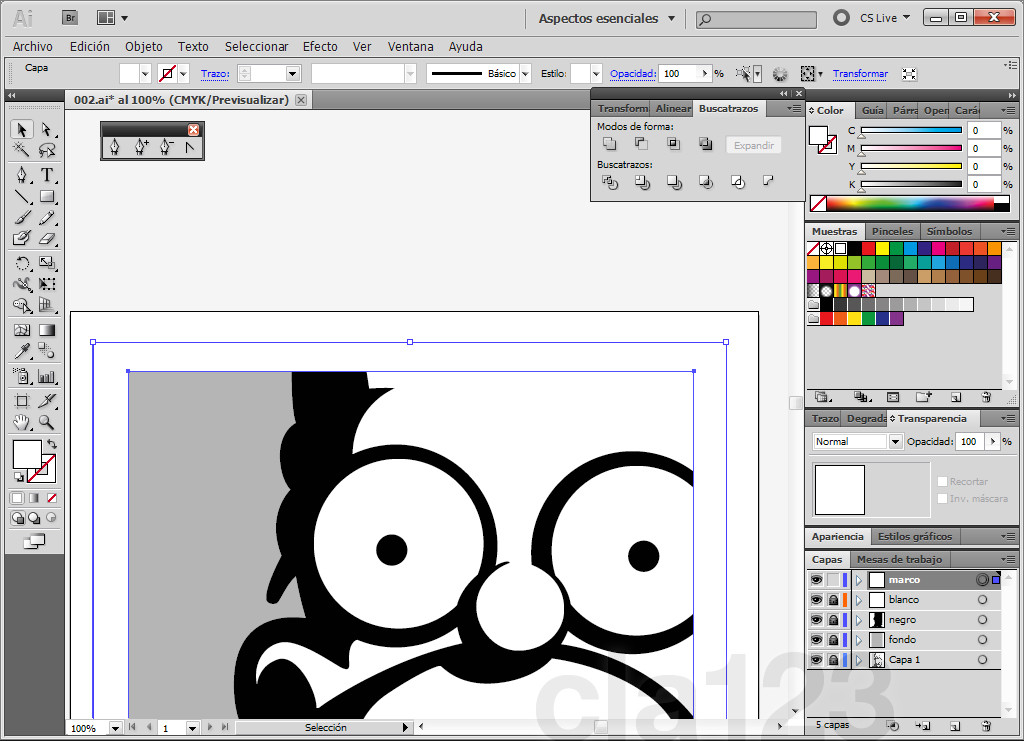Select the Eraser tool
This screenshot has height=741, width=1024.
(x=46, y=238)
